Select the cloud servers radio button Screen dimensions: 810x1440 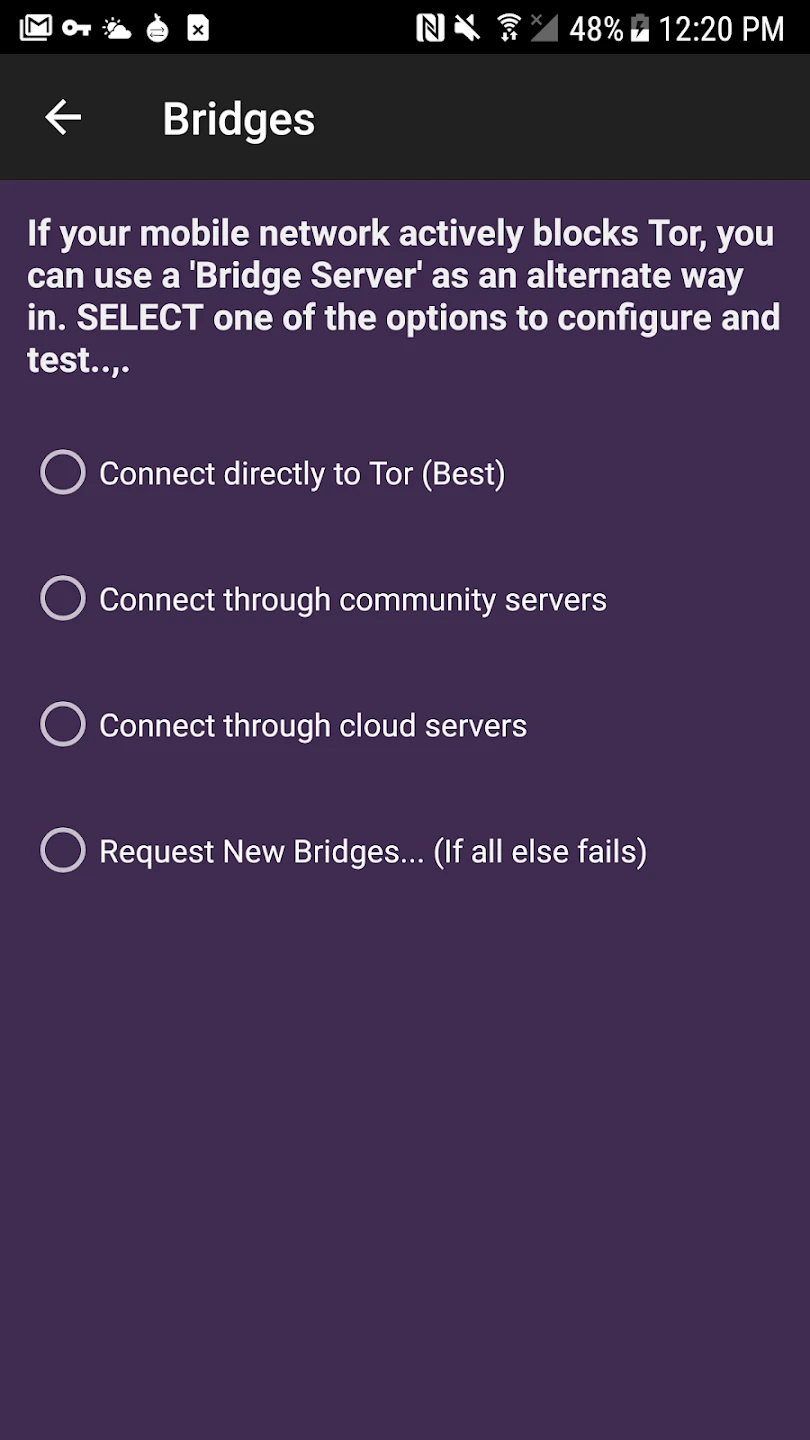coord(63,725)
